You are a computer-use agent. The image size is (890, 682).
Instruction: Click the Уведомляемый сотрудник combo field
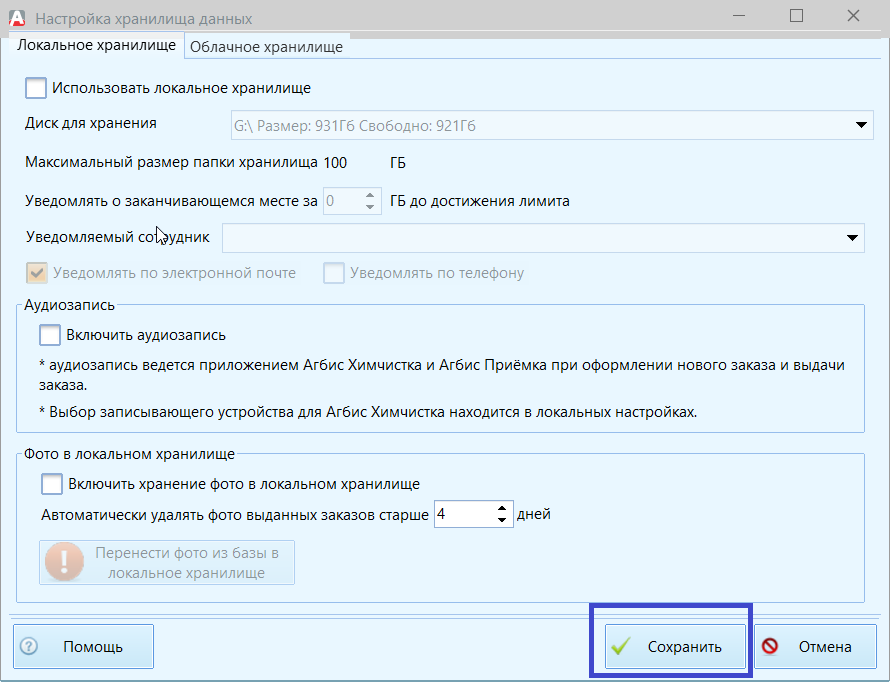tap(543, 238)
